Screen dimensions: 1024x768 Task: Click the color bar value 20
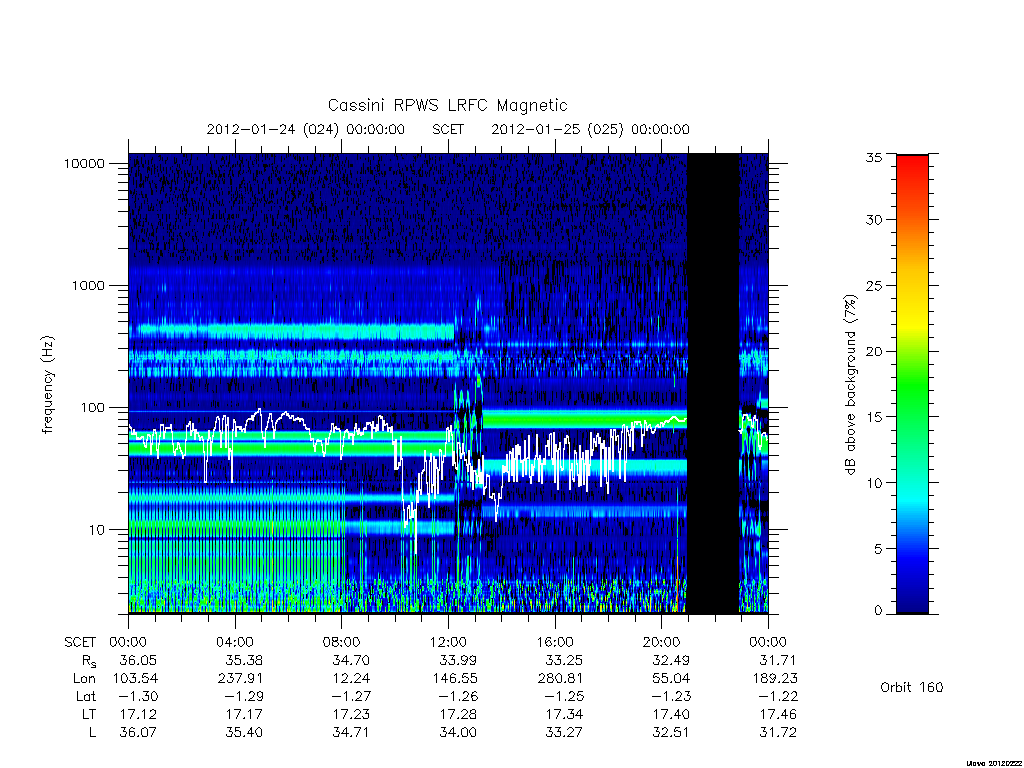[x=874, y=351]
